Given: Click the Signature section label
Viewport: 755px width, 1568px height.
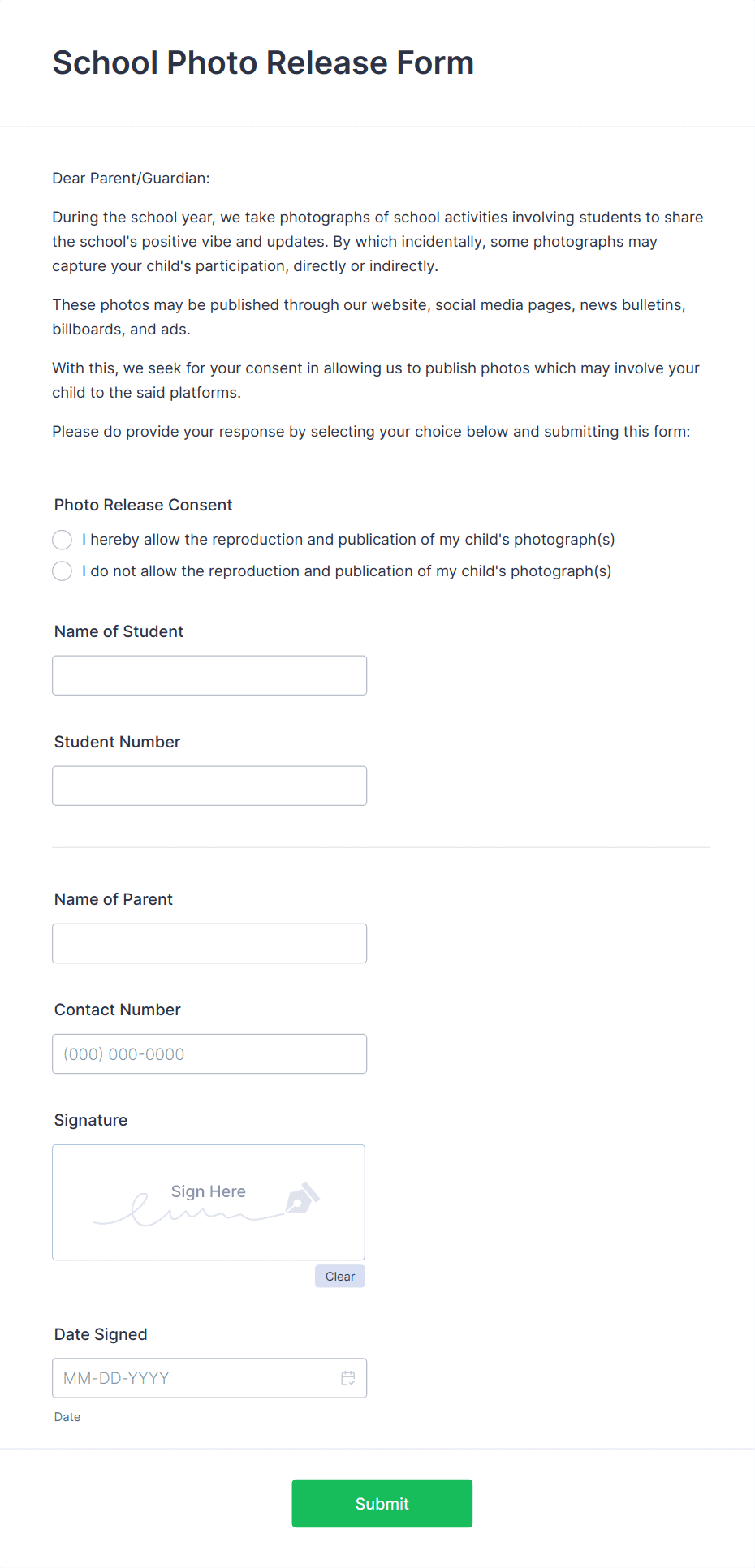Looking at the screenshot, I should coord(90,1120).
